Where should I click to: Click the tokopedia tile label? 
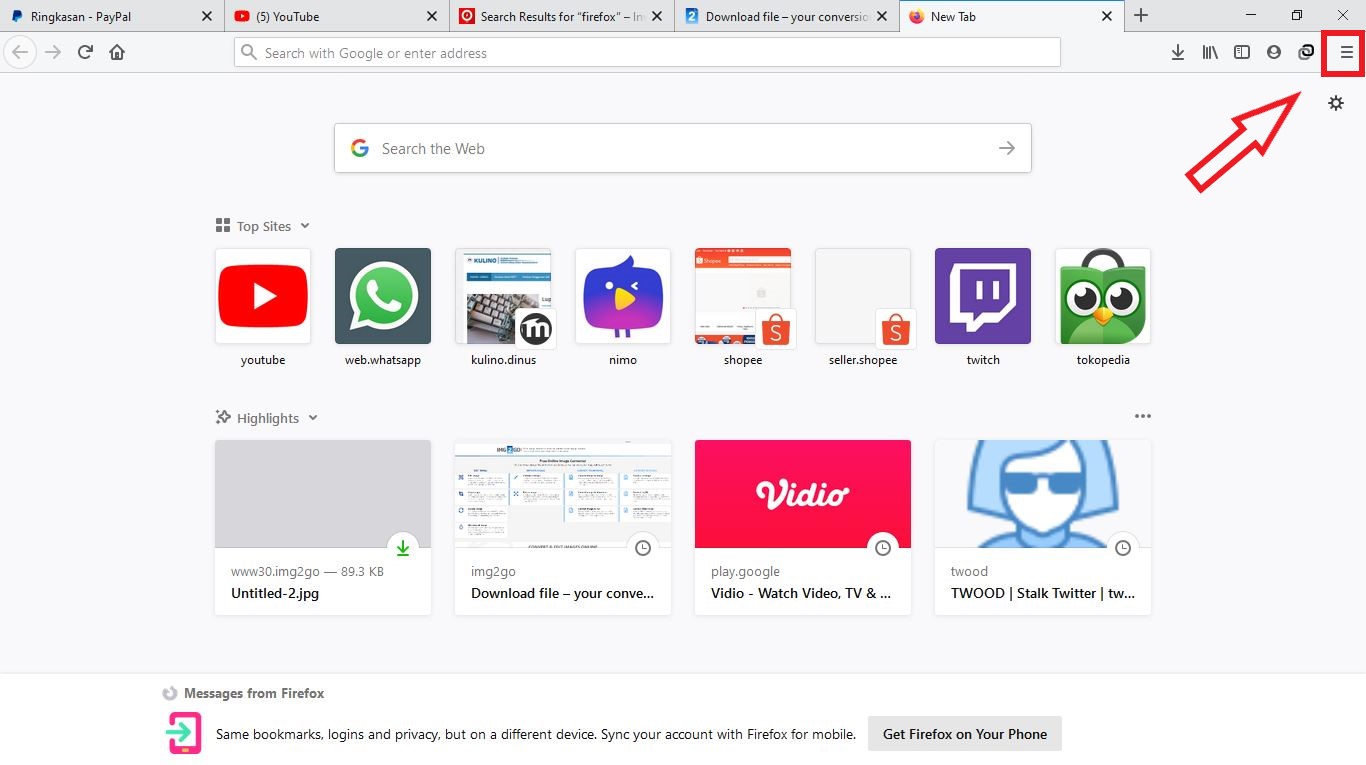point(1103,360)
